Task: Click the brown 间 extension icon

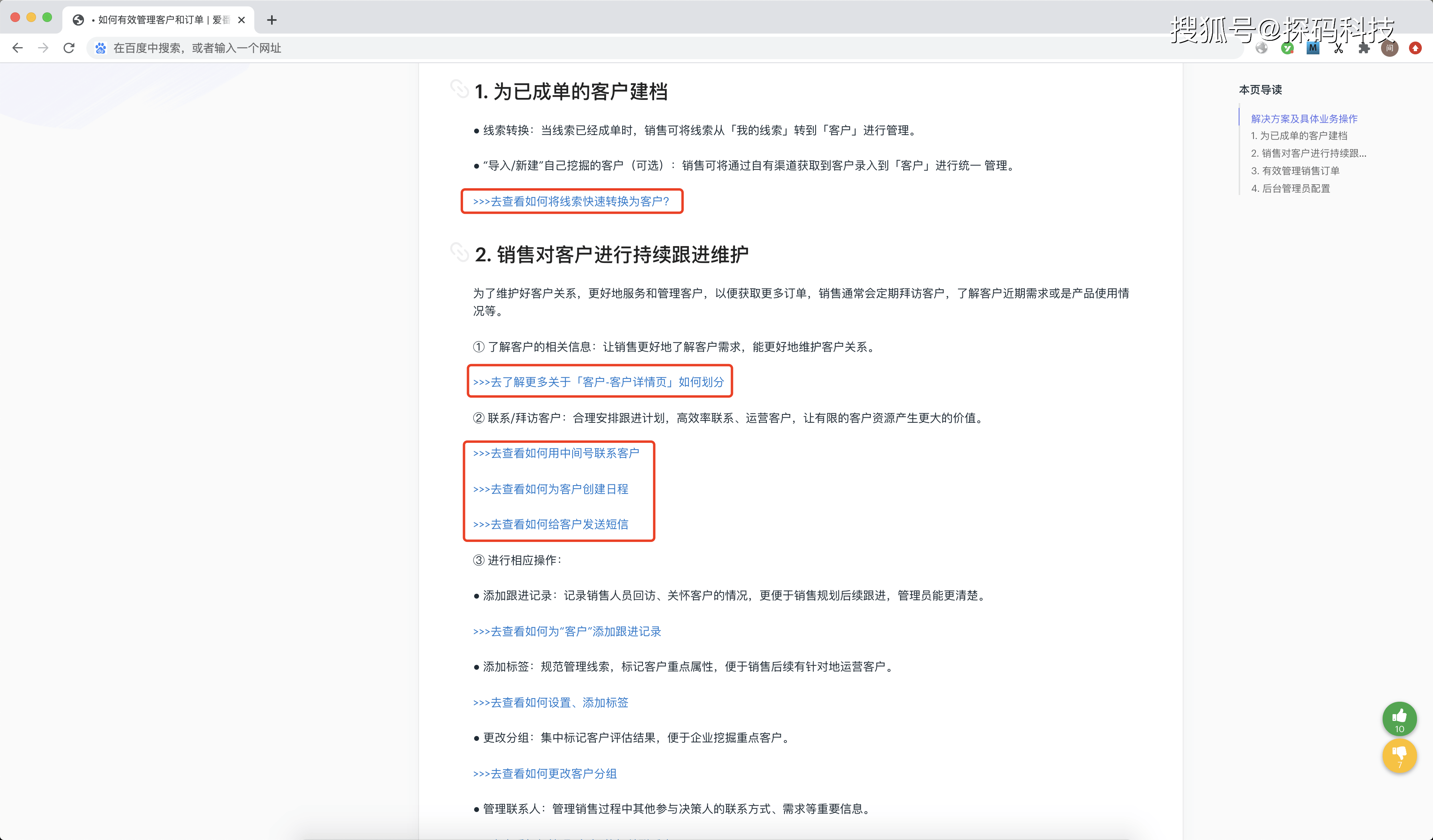Action: (x=1390, y=48)
